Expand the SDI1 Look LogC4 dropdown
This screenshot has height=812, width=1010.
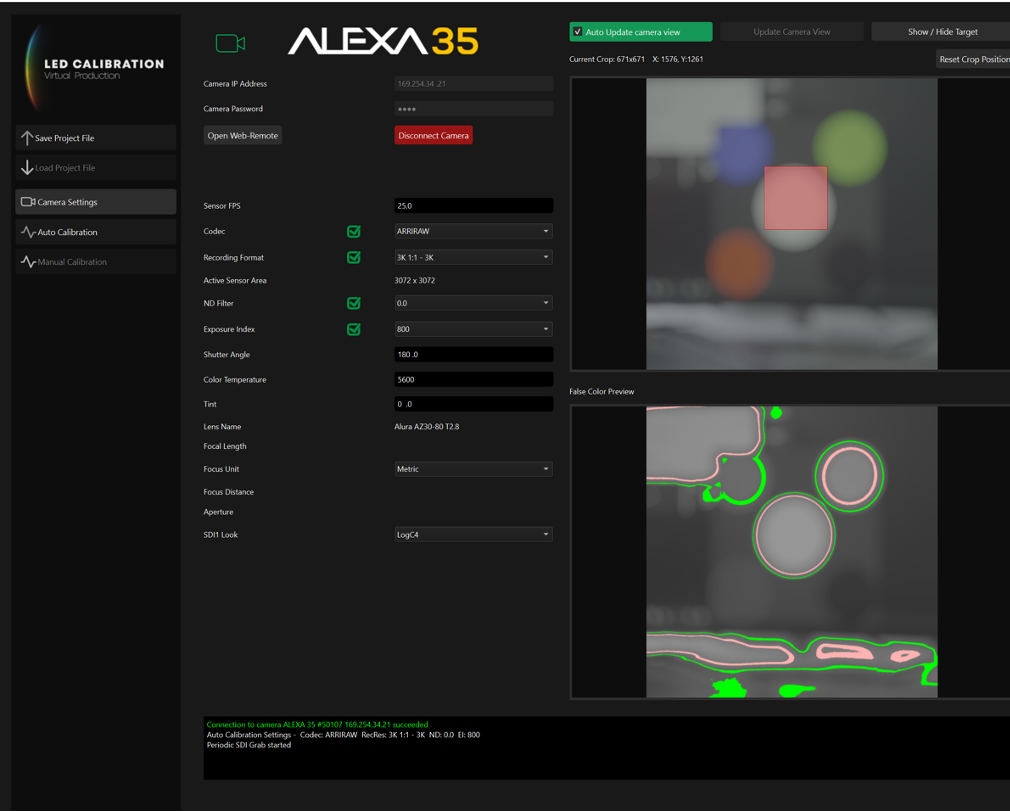(473, 535)
